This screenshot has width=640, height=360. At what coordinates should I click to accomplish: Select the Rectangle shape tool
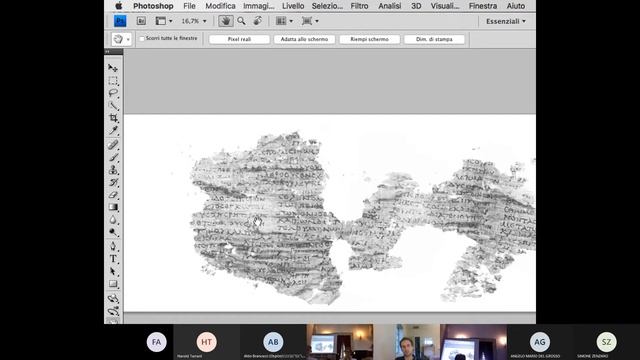click(113, 284)
